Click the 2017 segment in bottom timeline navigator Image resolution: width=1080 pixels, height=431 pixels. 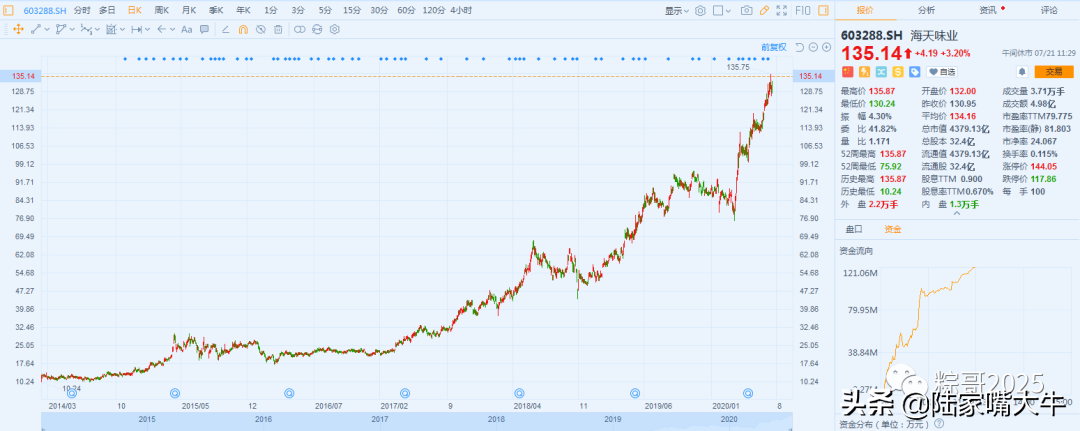(379, 419)
